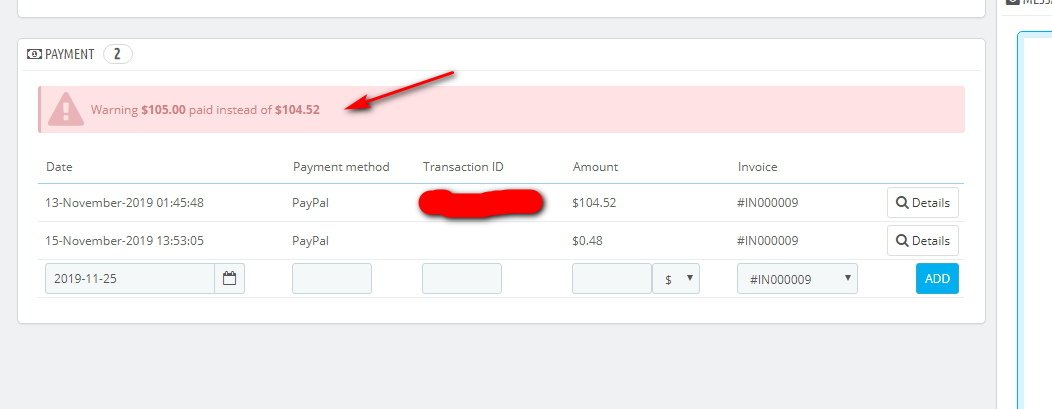This screenshot has height=409, width=1052.
Task: Click the money icon beside PAYMENT heading
Action: tap(34, 54)
